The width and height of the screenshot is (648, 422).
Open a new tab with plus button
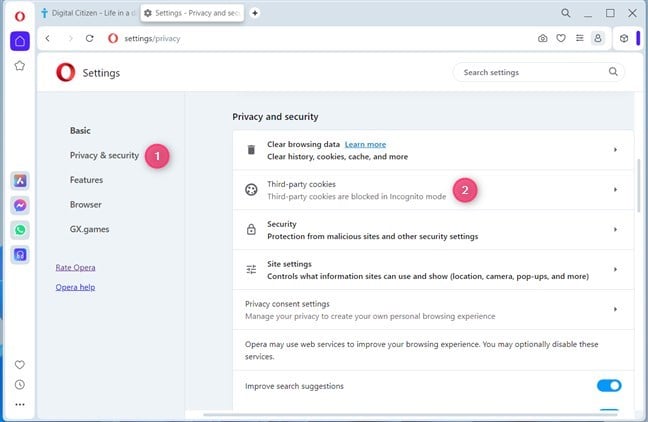click(x=255, y=13)
